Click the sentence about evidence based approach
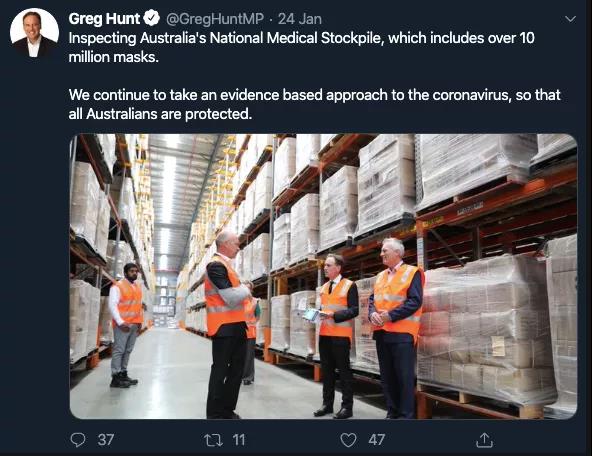 [314, 104]
